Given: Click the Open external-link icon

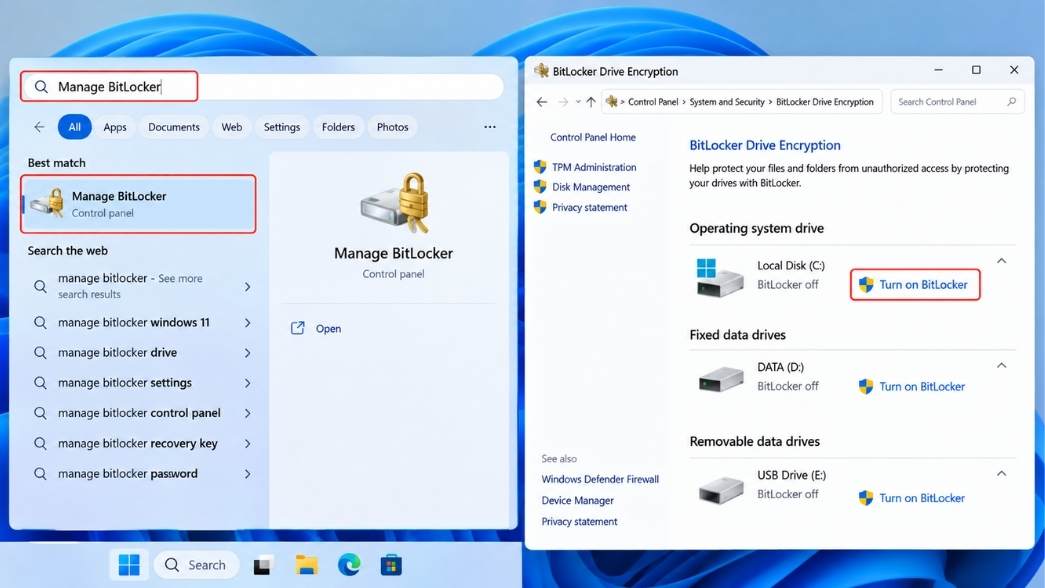Looking at the screenshot, I should point(297,328).
